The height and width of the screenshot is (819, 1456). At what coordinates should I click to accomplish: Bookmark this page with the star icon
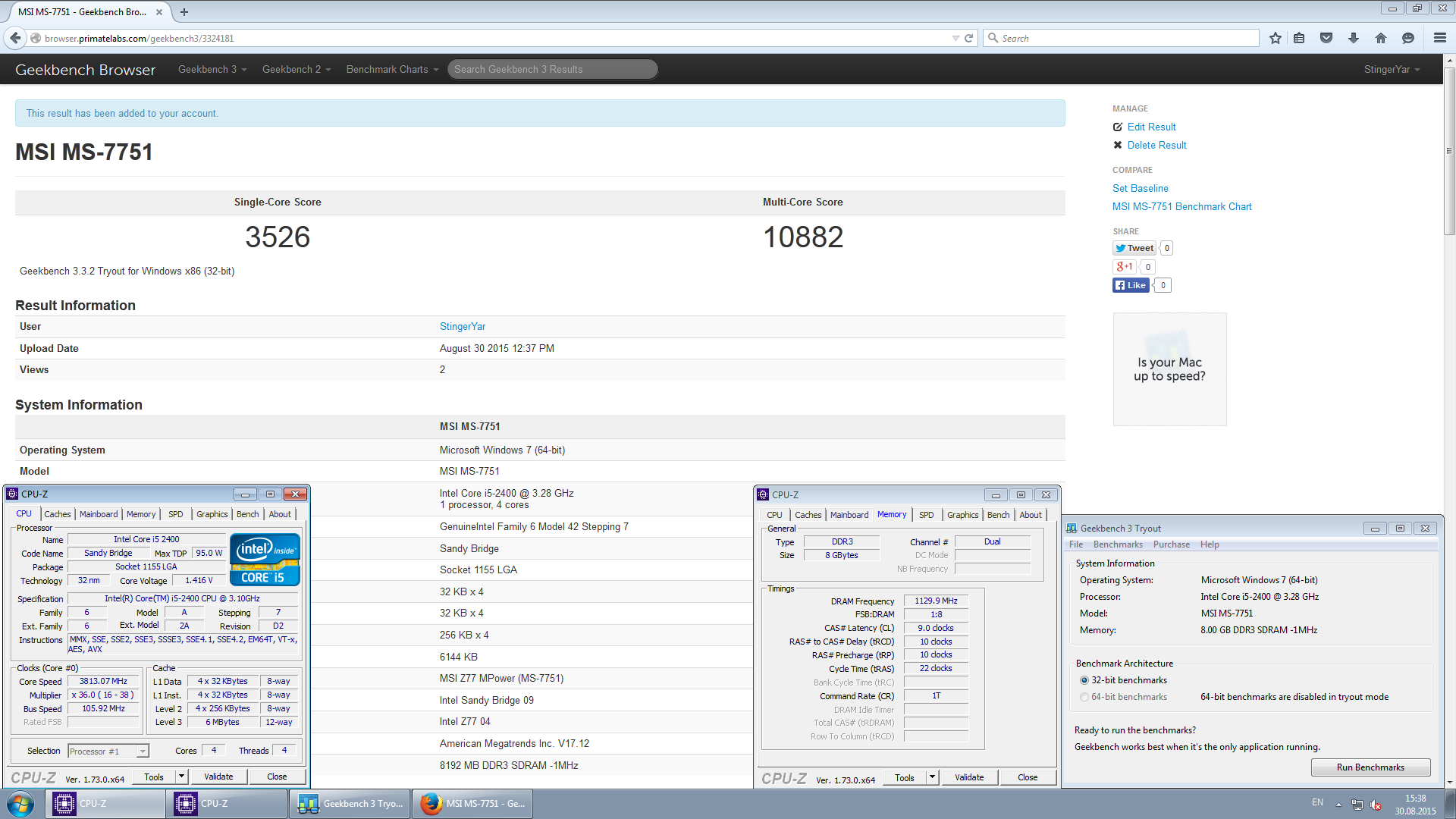tap(1276, 38)
